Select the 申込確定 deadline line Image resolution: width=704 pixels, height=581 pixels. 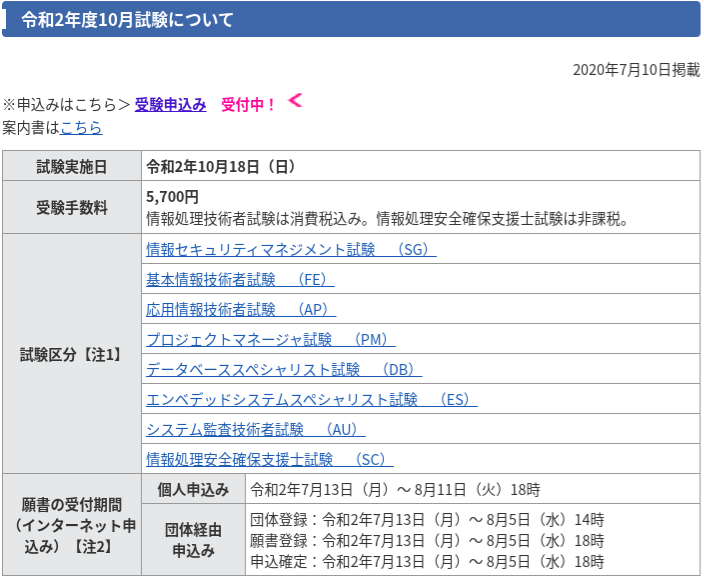coord(427,561)
